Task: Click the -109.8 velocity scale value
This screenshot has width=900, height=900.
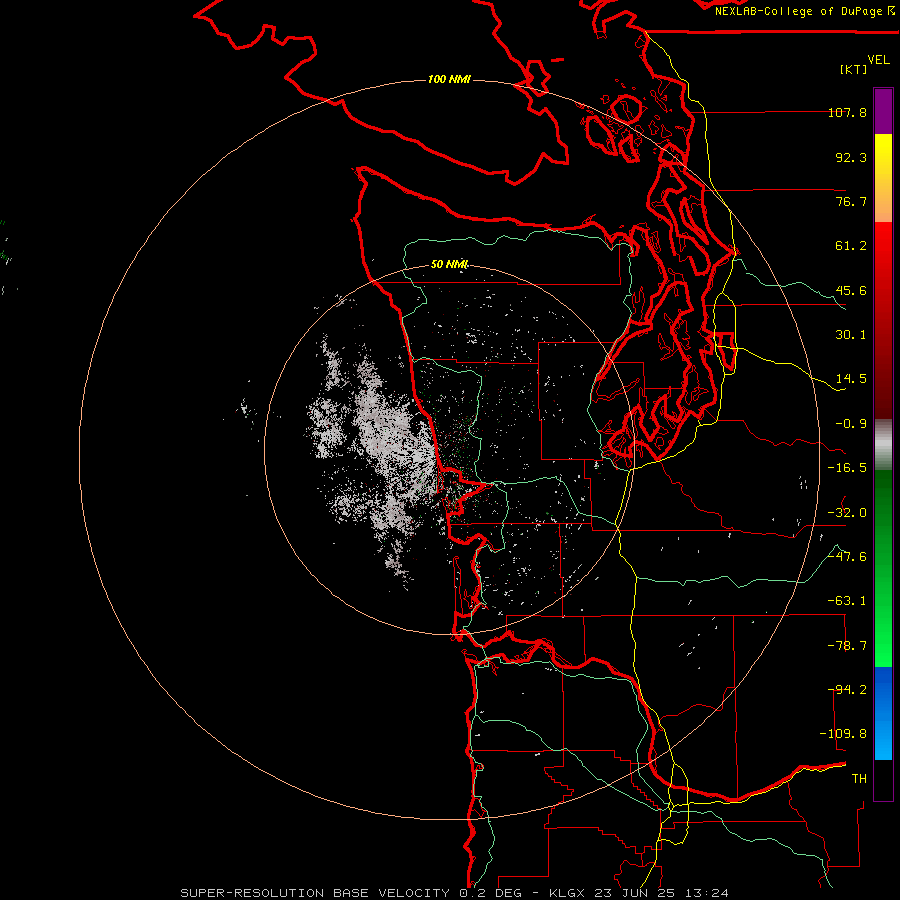Action: tap(843, 734)
